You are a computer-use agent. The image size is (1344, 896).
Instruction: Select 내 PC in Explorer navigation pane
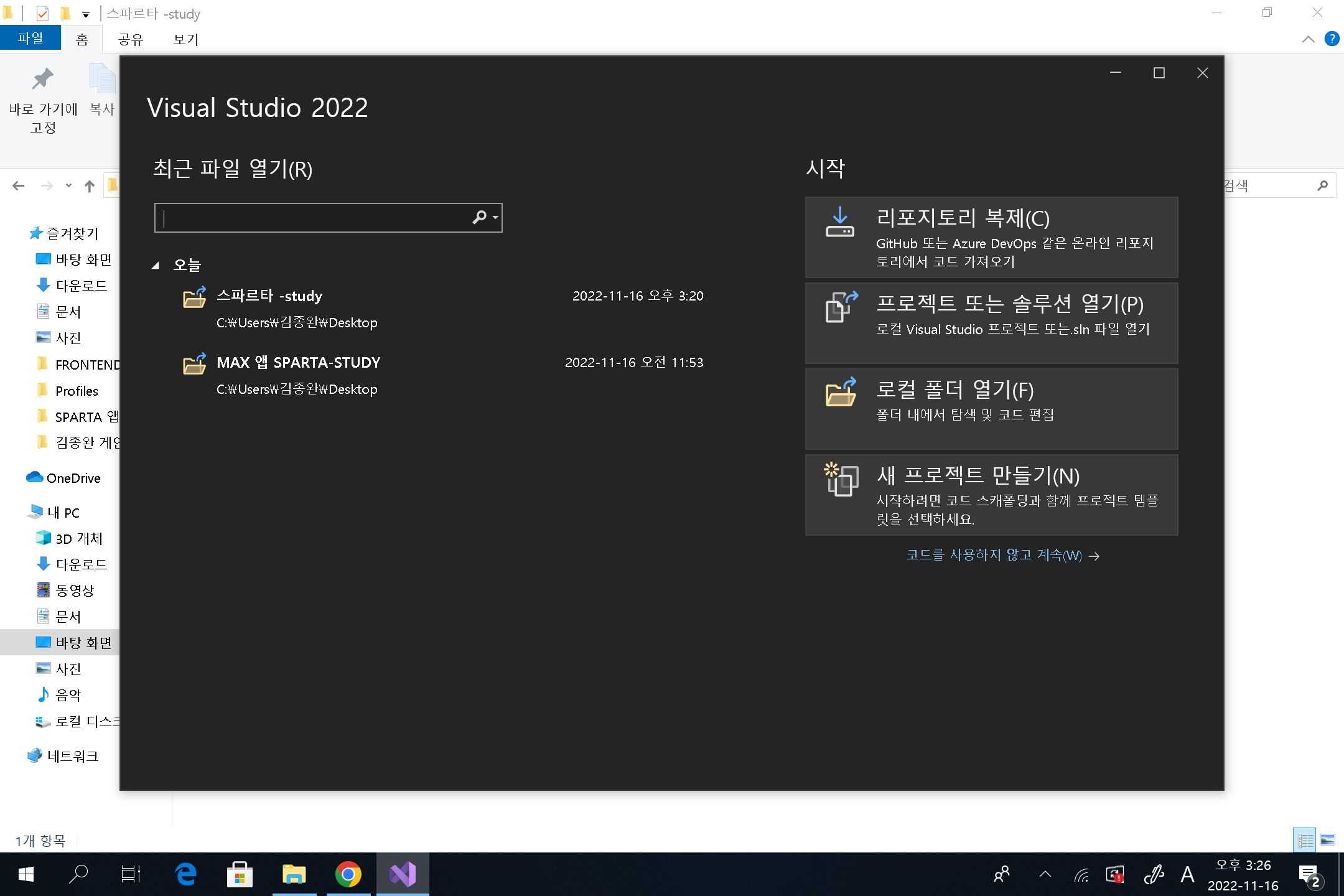click(x=63, y=512)
